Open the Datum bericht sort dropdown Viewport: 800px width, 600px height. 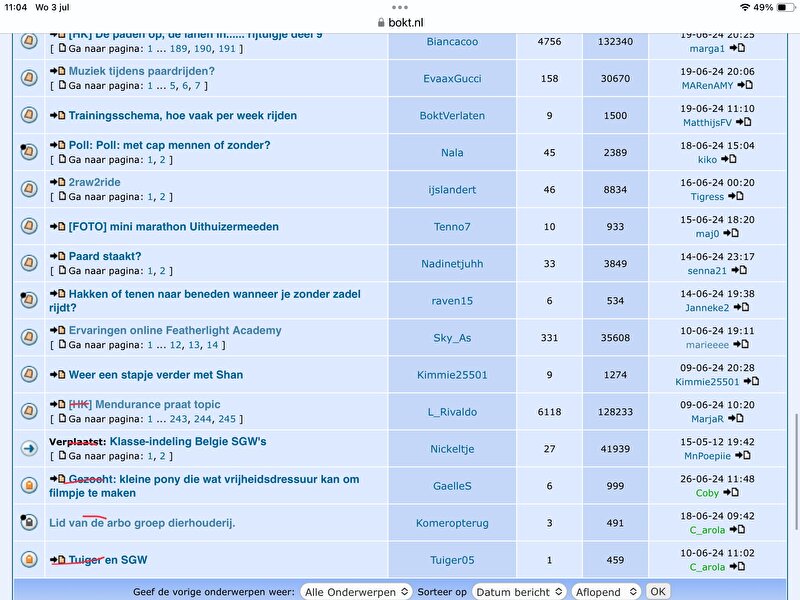pos(519,592)
